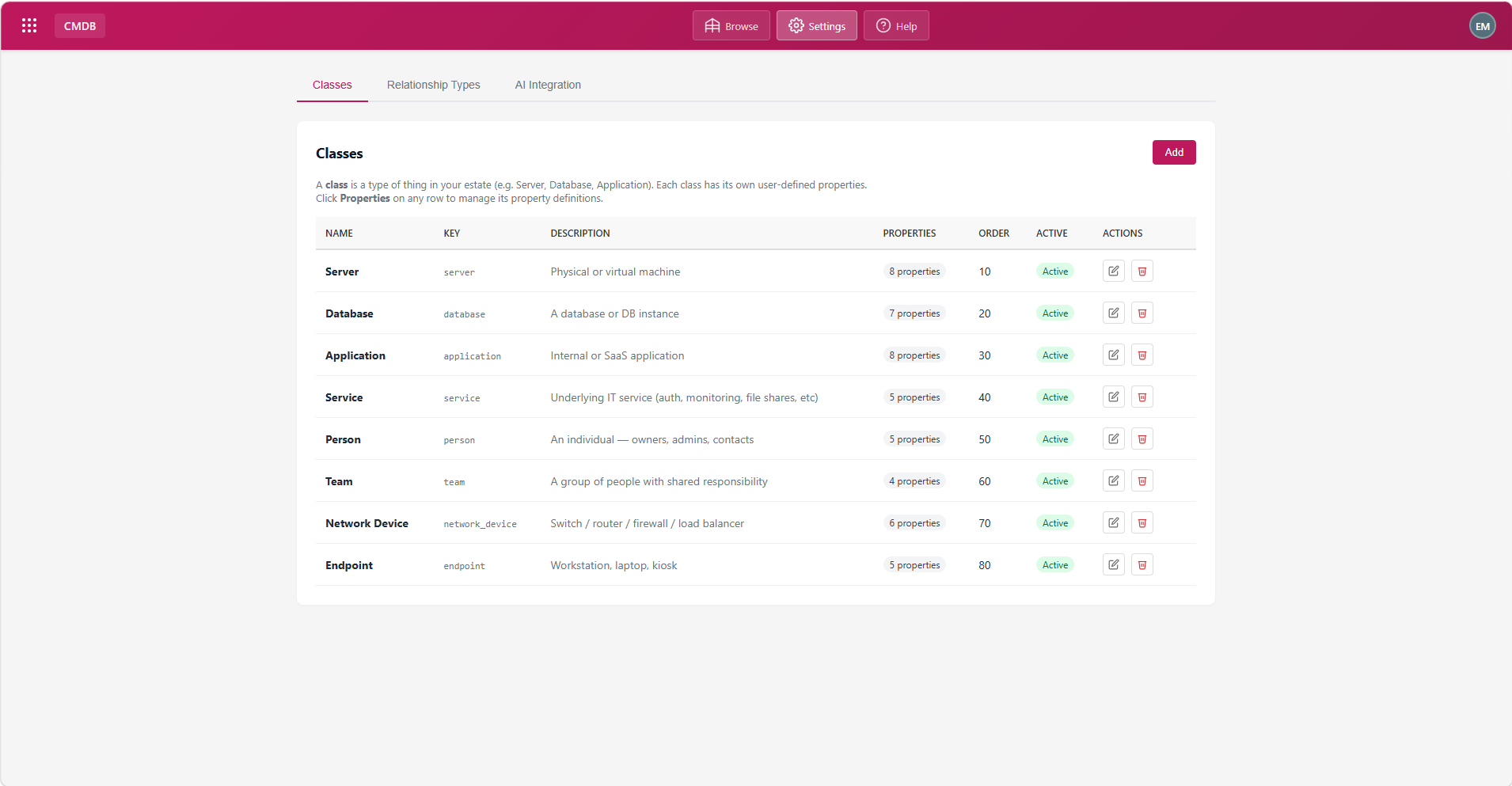This screenshot has width=1512, height=786.
Task: Delete the Endpoint class
Action: [1142, 564]
